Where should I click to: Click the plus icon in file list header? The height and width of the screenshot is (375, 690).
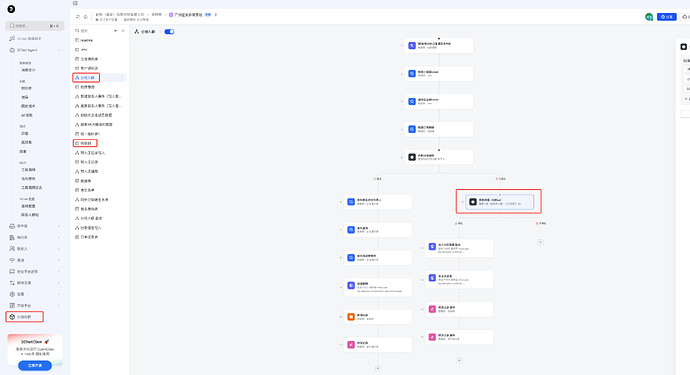115,31
